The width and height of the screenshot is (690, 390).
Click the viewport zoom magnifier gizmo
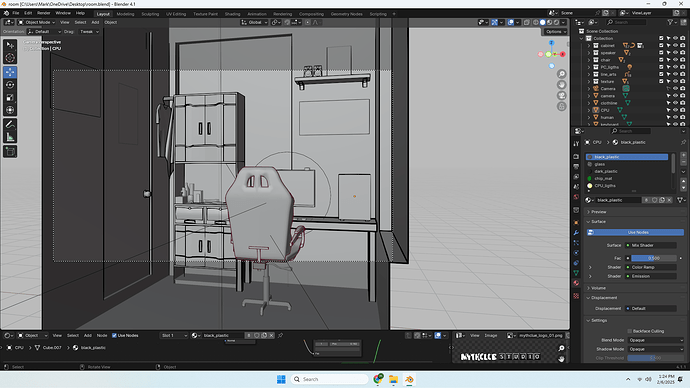562,74
